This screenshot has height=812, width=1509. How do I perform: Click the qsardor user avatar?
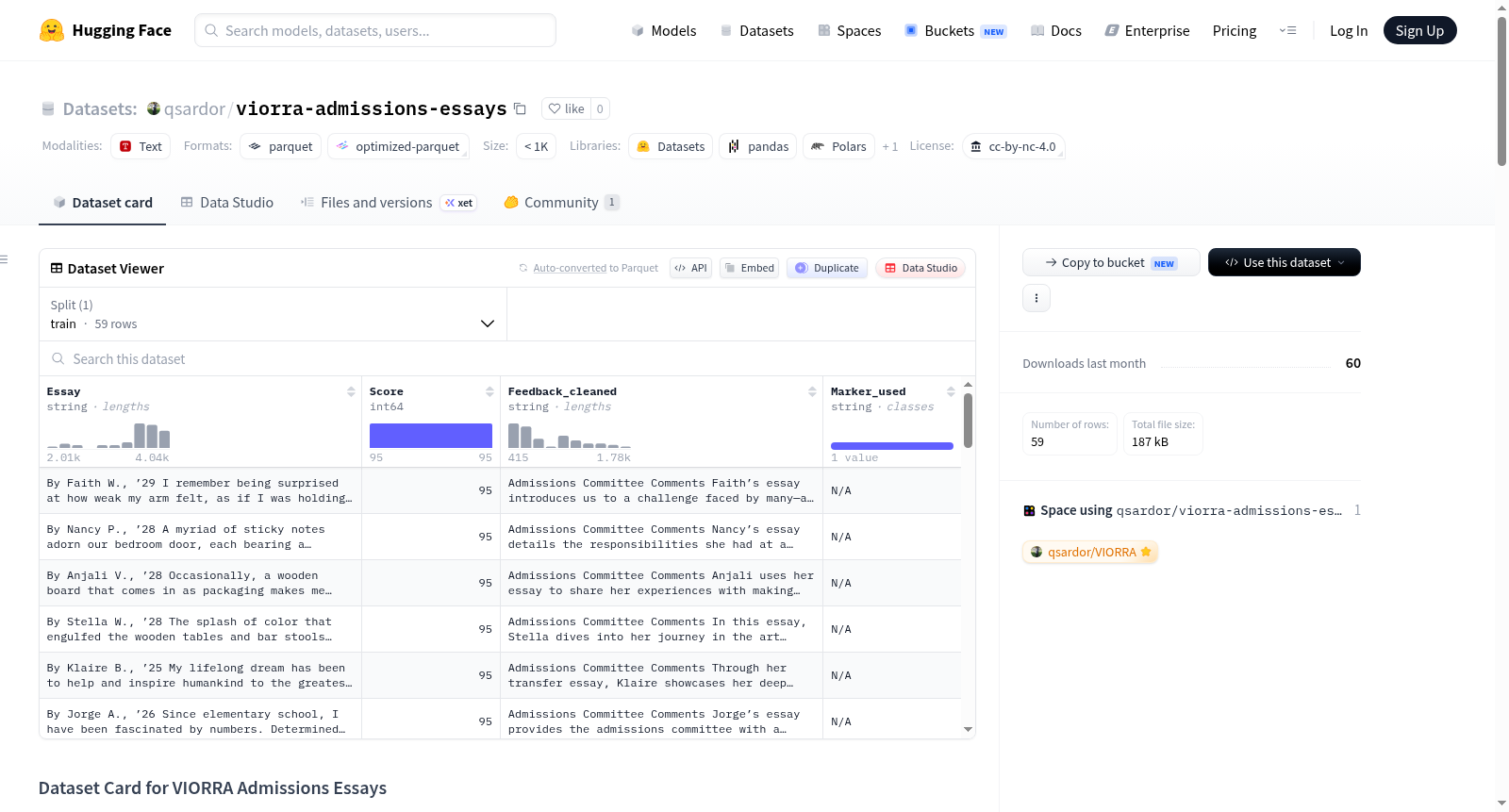(x=154, y=108)
